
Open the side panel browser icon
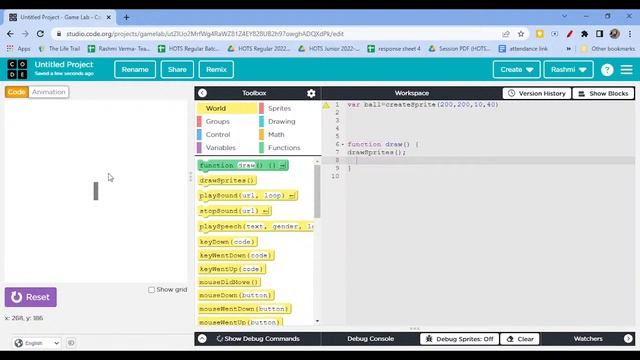click(x=599, y=34)
